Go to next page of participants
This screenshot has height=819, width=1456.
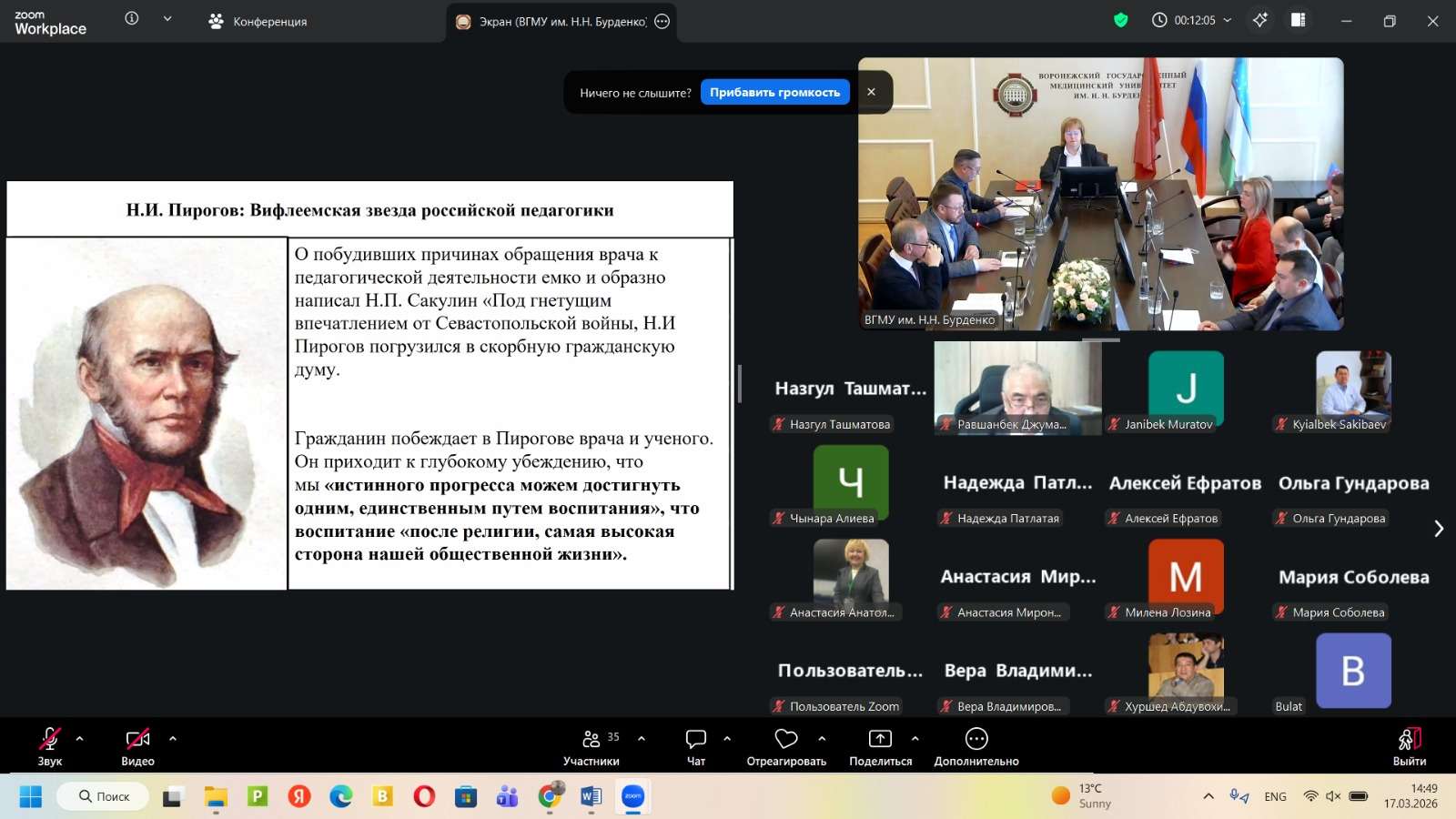[x=1438, y=529]
